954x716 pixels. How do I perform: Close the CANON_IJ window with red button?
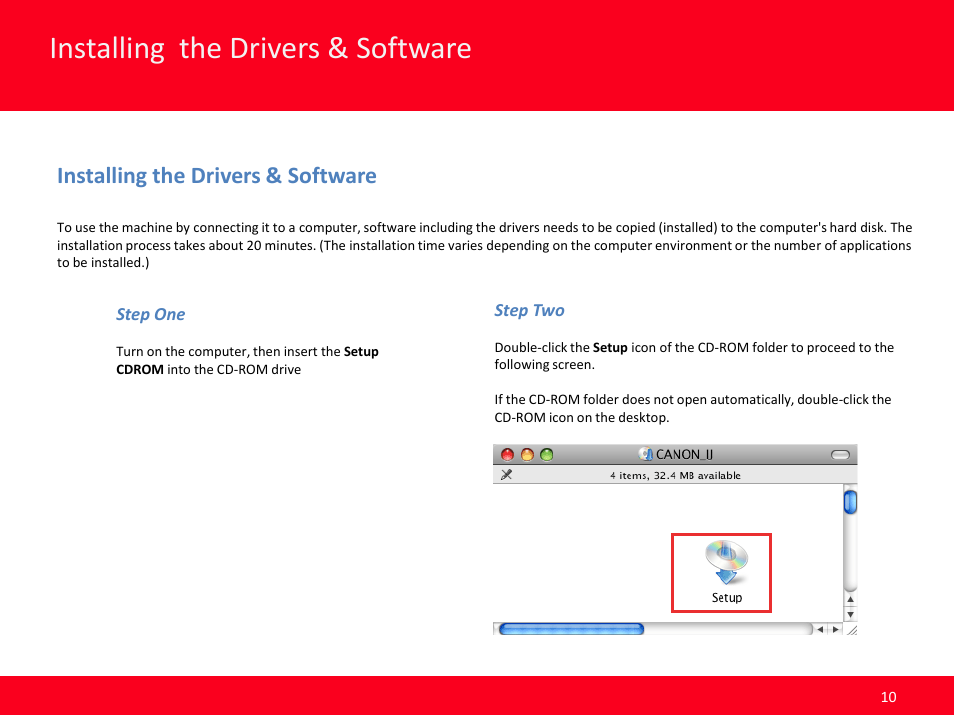click(x=507, y=454)
